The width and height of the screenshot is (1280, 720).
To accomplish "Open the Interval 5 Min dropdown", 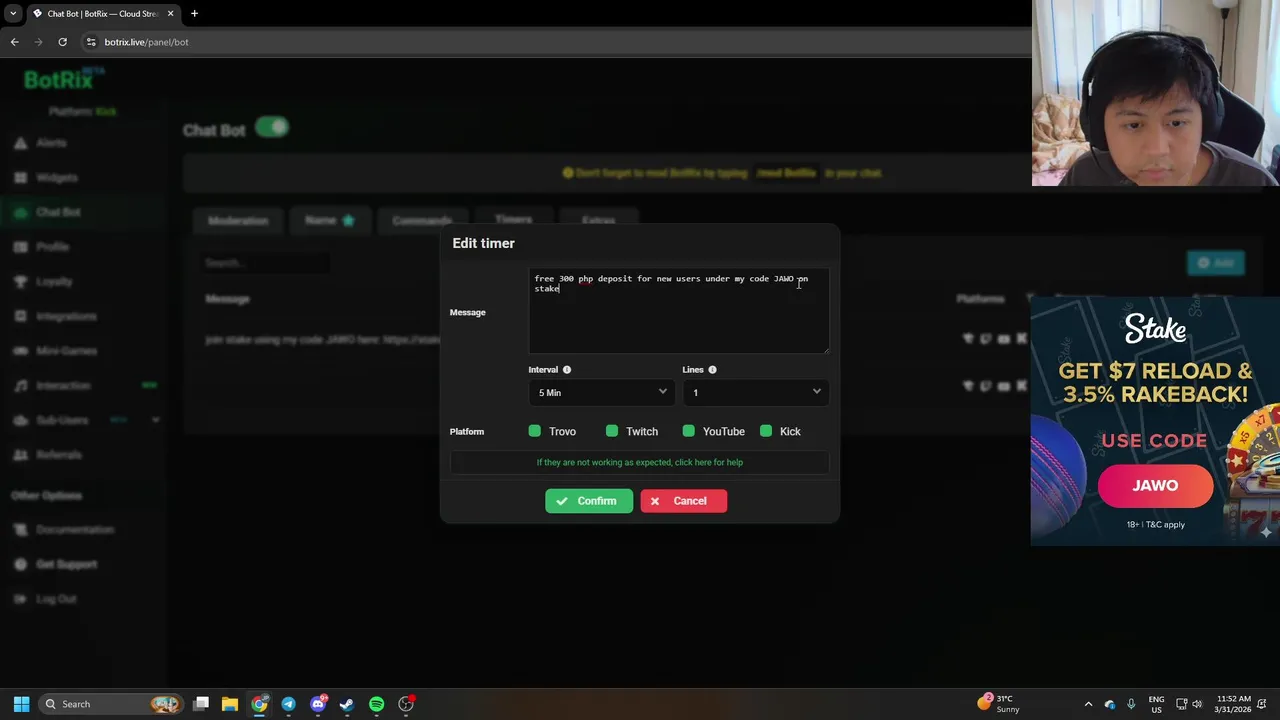I will point(602,392).
